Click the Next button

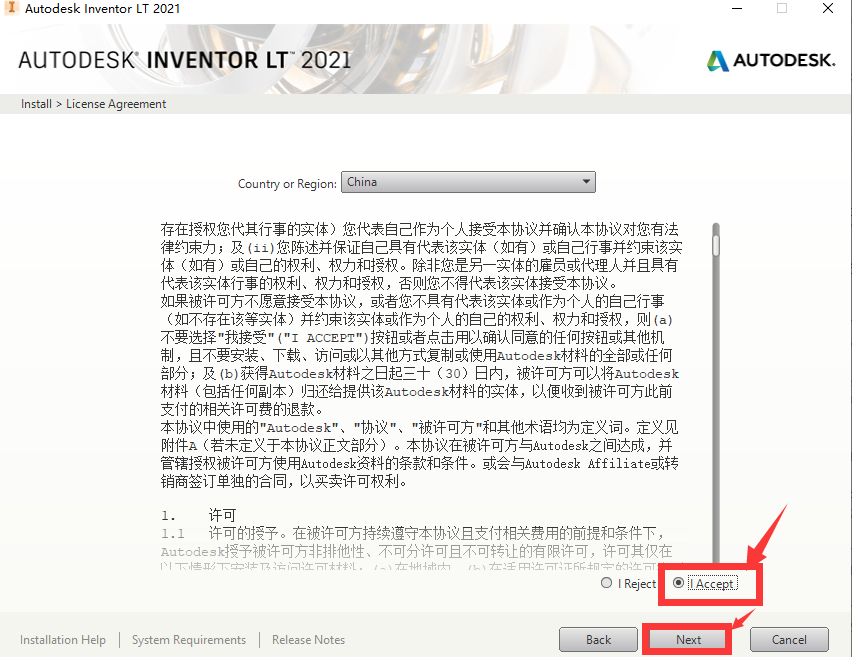pos(688,640)
